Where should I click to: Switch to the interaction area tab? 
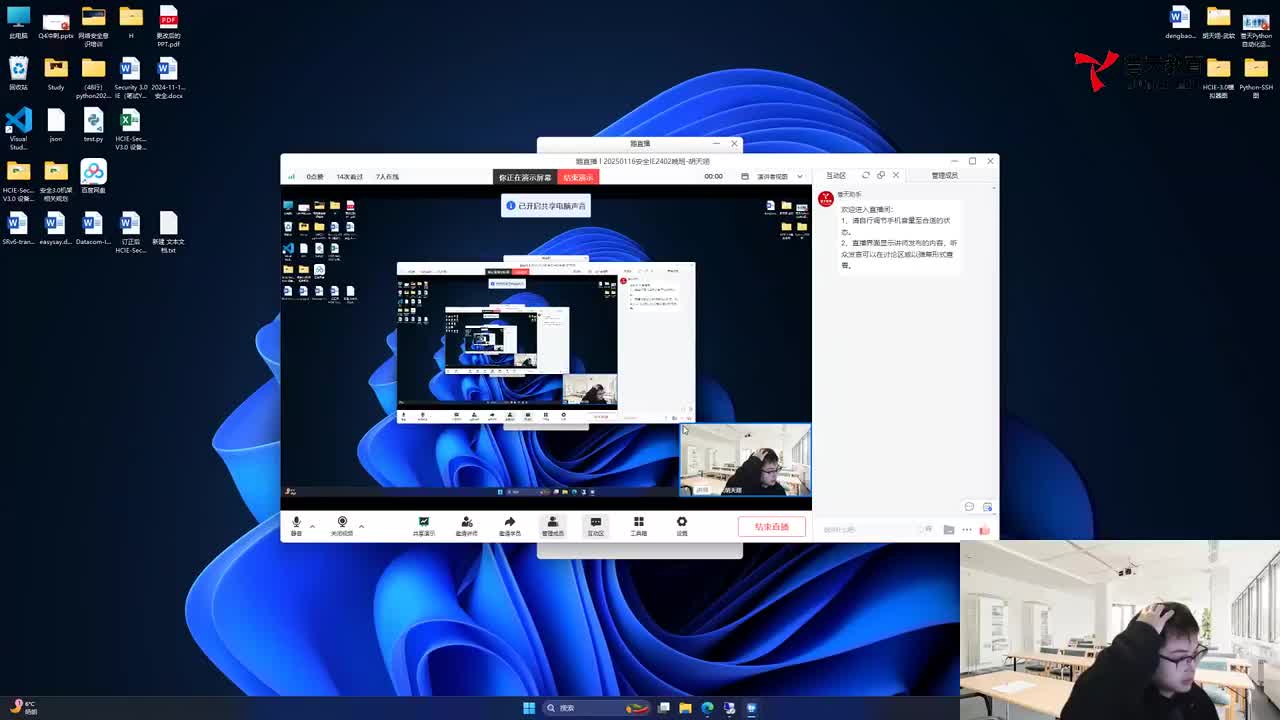click(836, 175)
